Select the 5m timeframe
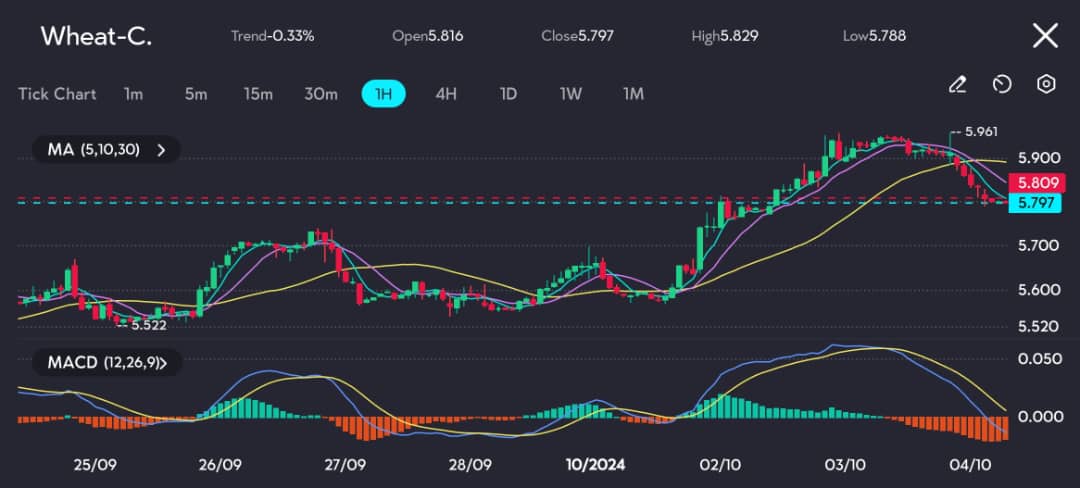 [195, 94]
